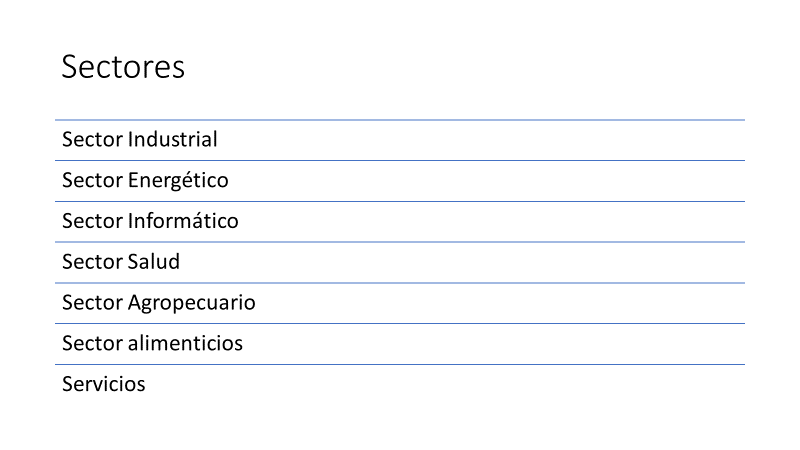Select the divider line above Servicios
Image resolution: width=800 pixels, height=450 pixels.
(400, 364)
